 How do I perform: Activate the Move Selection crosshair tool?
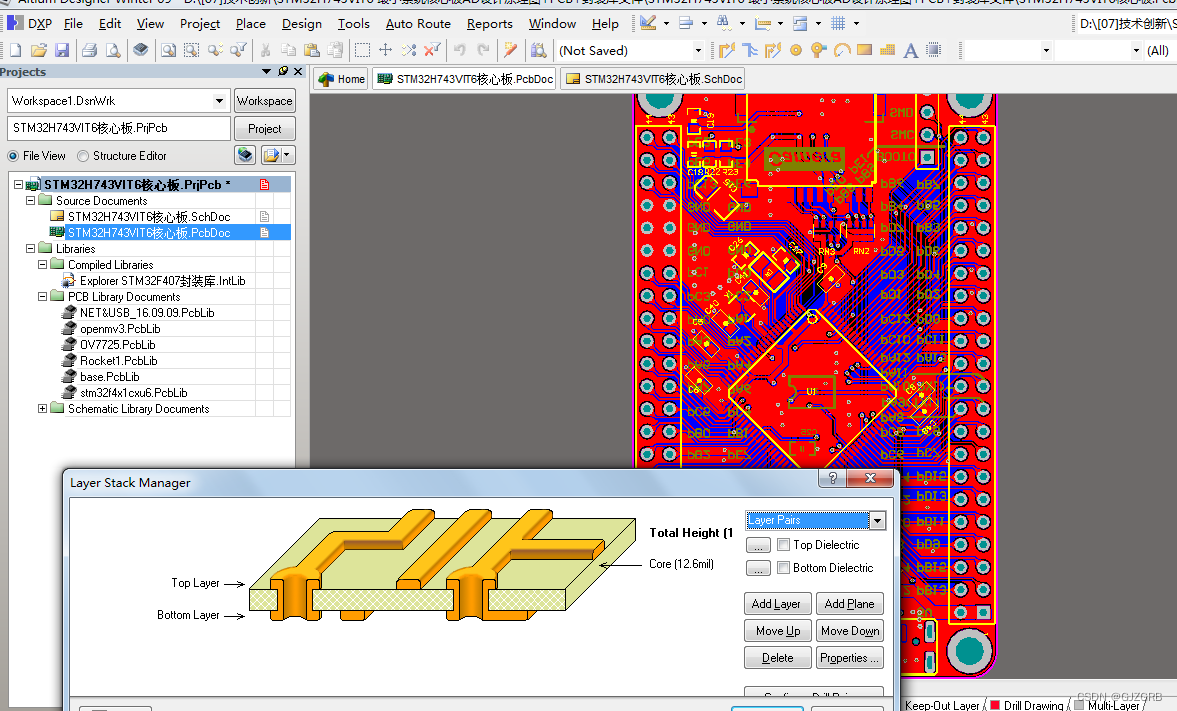click(x=385, y=50)
